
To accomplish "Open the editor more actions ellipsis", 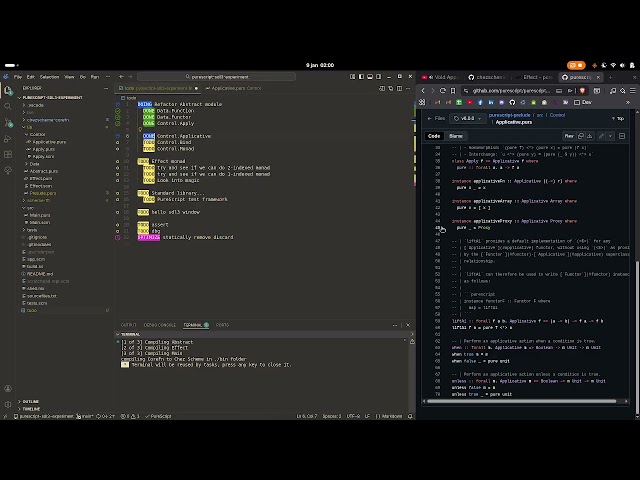I will (x=408, y=88).
